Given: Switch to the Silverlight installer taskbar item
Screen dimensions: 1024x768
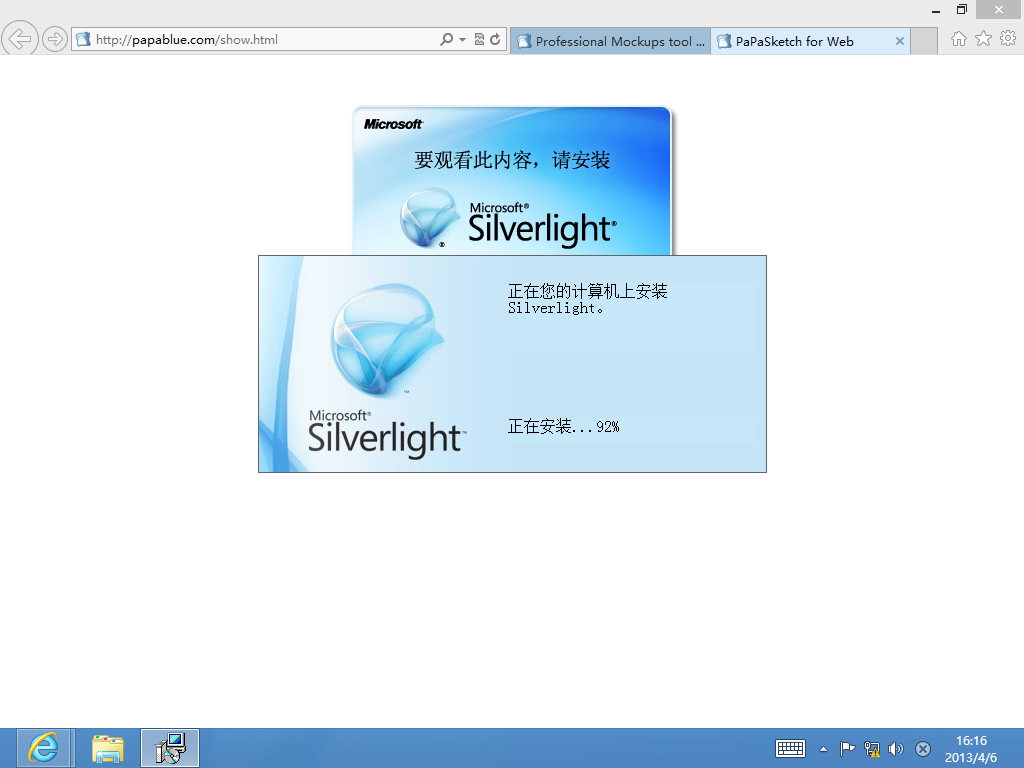Looking at the screenshot, I should tap(170, 748).
